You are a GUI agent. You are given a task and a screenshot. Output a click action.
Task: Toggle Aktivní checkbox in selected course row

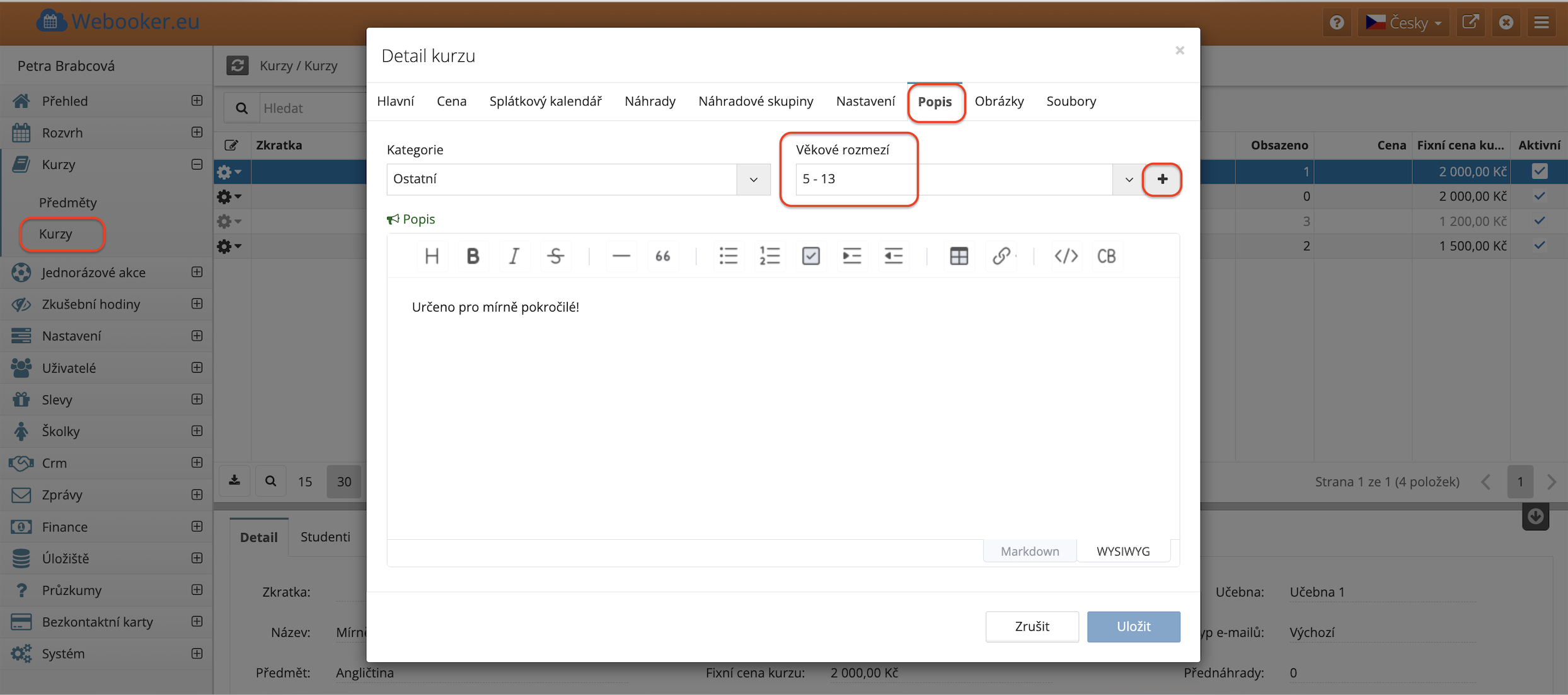(x=1539, y=172)
